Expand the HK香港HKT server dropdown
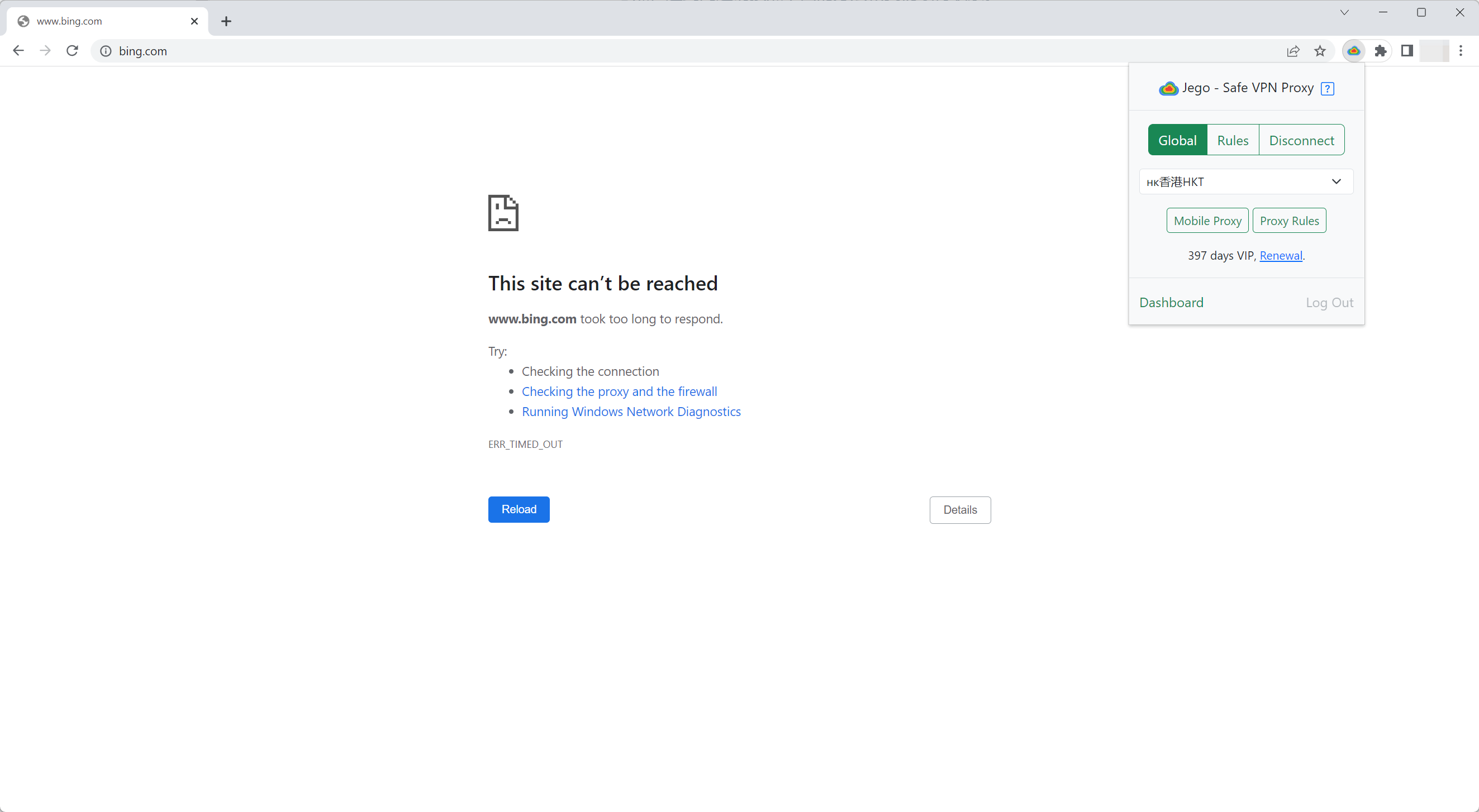The width and height of the screenshot is (1479, 812). point(1246,182)
